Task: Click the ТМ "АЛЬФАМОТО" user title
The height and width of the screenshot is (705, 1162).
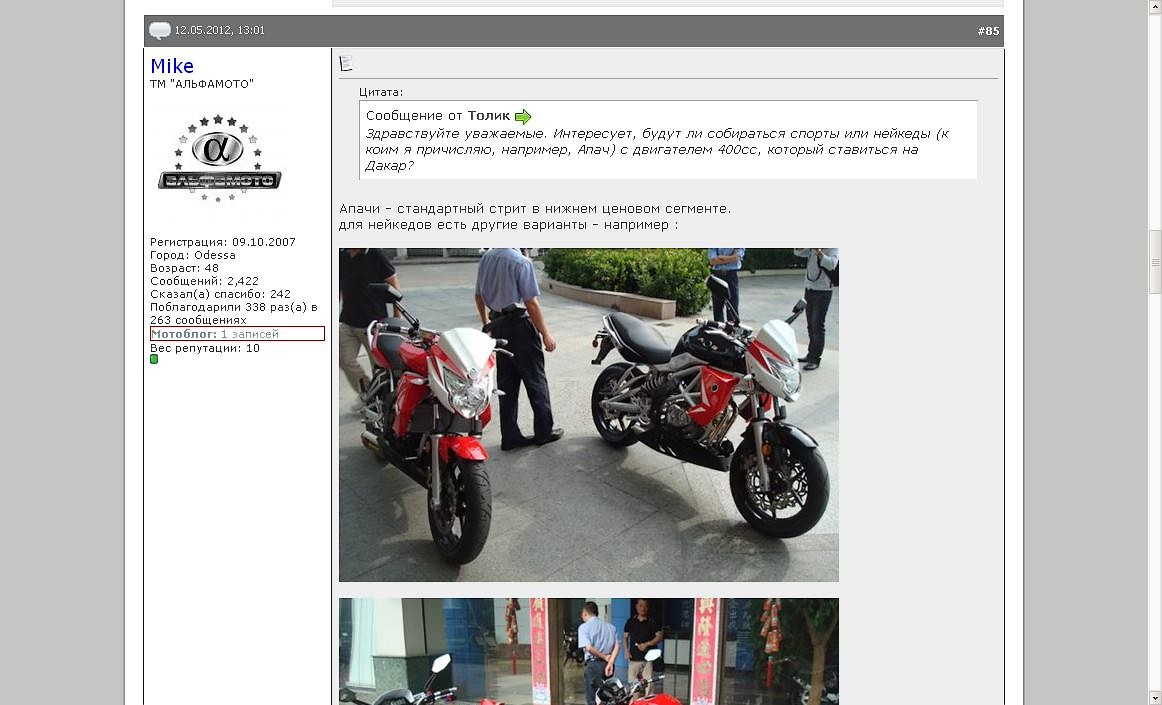Action: coord(202,84)
